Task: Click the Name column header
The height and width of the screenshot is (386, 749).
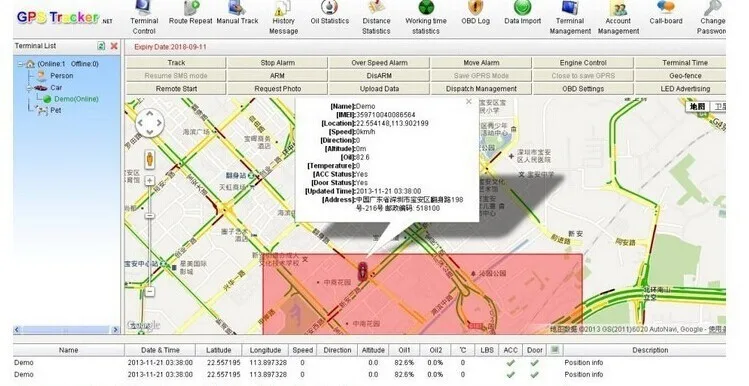Action: (68, 350)
